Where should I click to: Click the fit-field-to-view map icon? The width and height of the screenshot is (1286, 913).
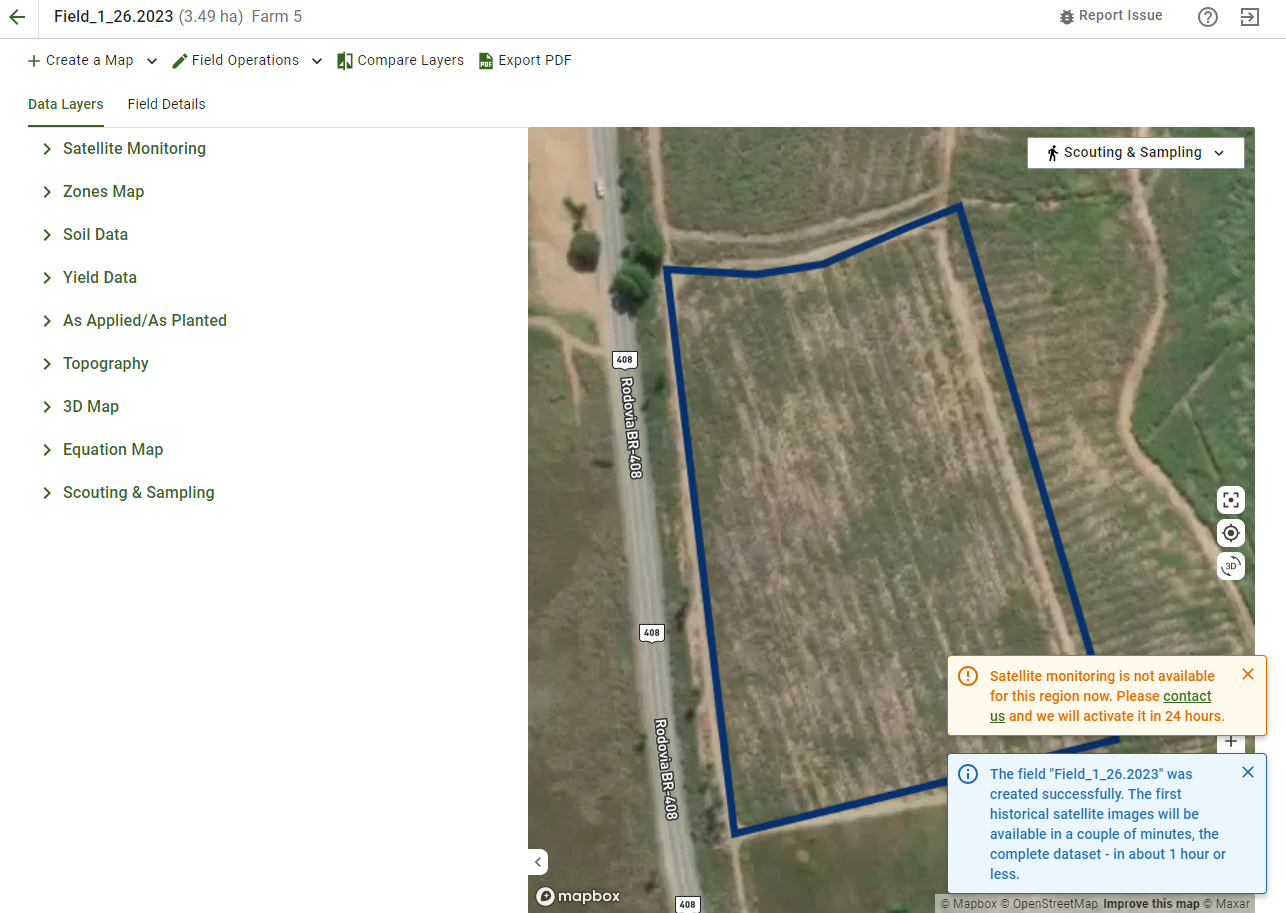(x=1231, y=500)
